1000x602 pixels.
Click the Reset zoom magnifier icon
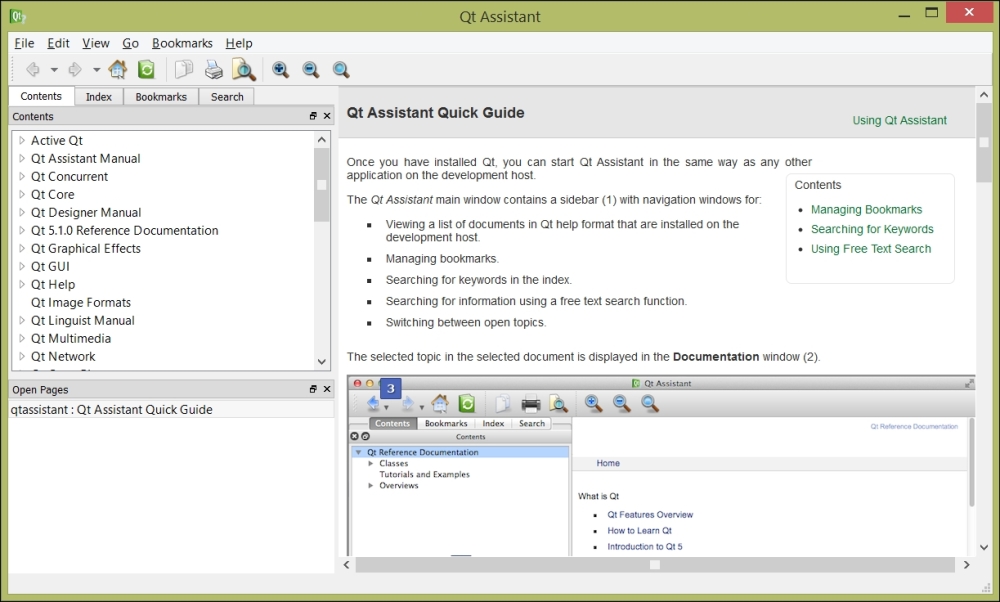click(341, 70)
